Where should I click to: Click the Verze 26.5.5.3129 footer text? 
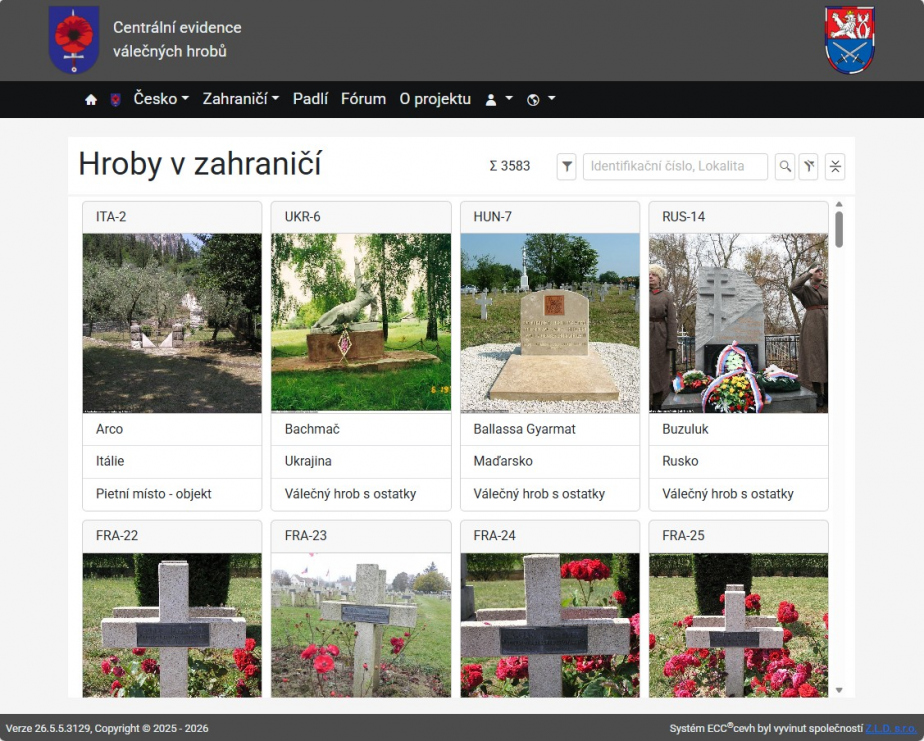pos(107,729)
